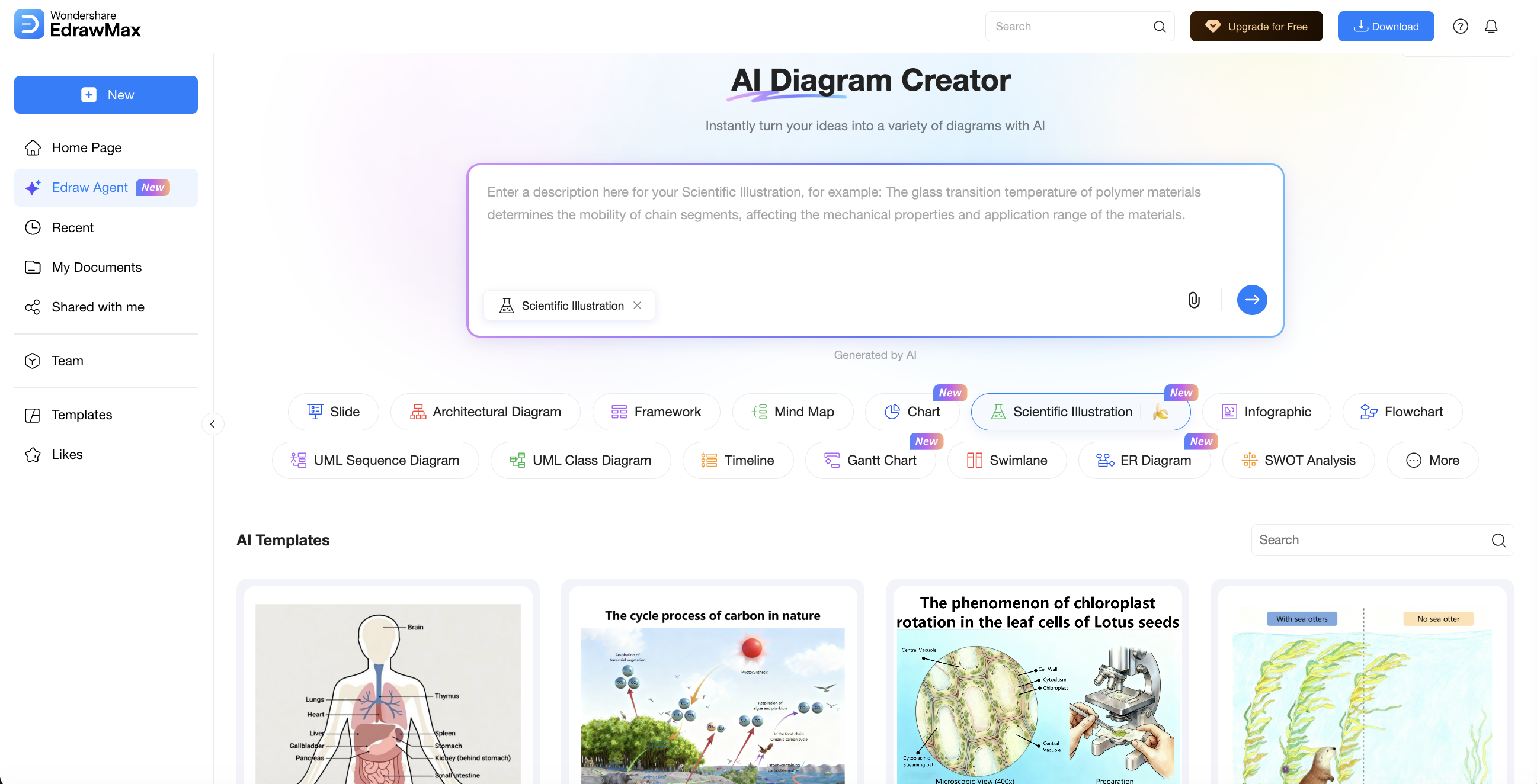Click the paperclip attachment icon

pyautogui.click(x=1193, y=300)
